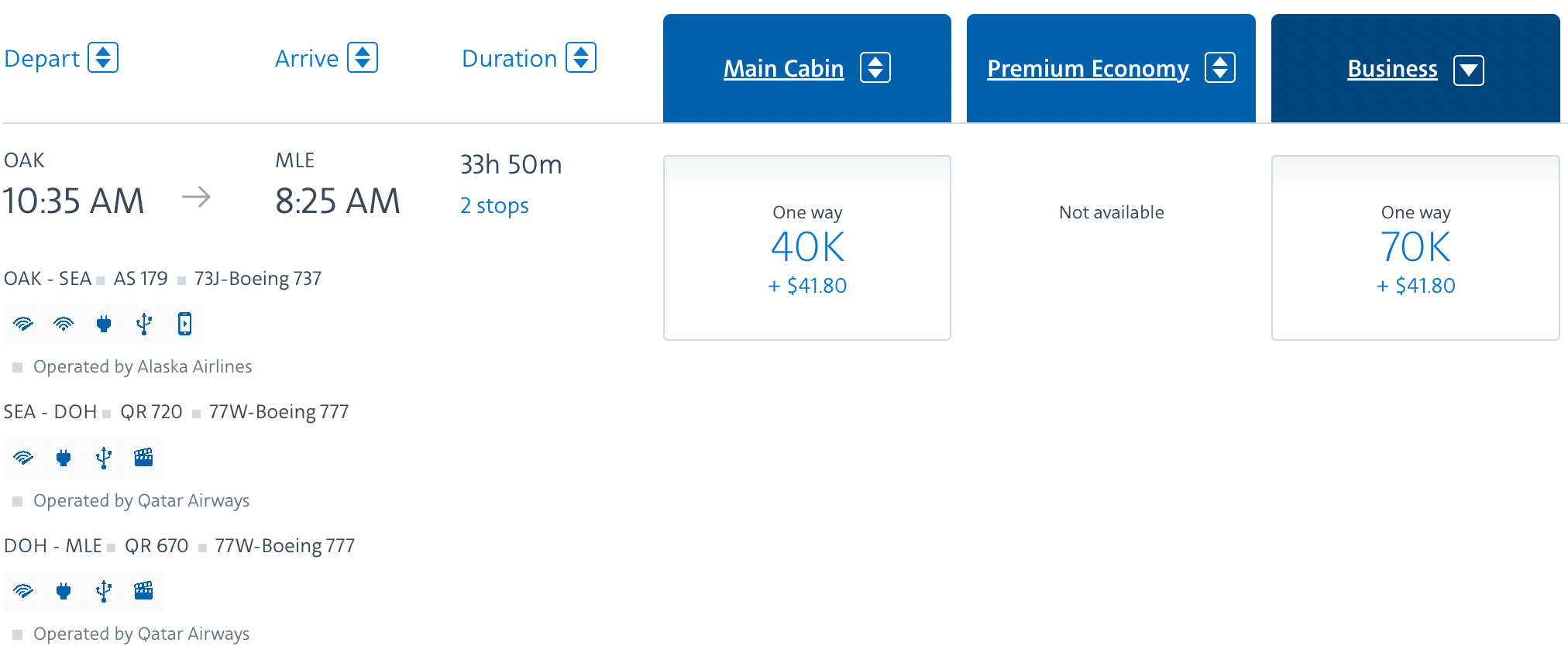Open the Premium Economy sort arrows
Screen dimensions: 1568x663
click(x=1220, y=68)
